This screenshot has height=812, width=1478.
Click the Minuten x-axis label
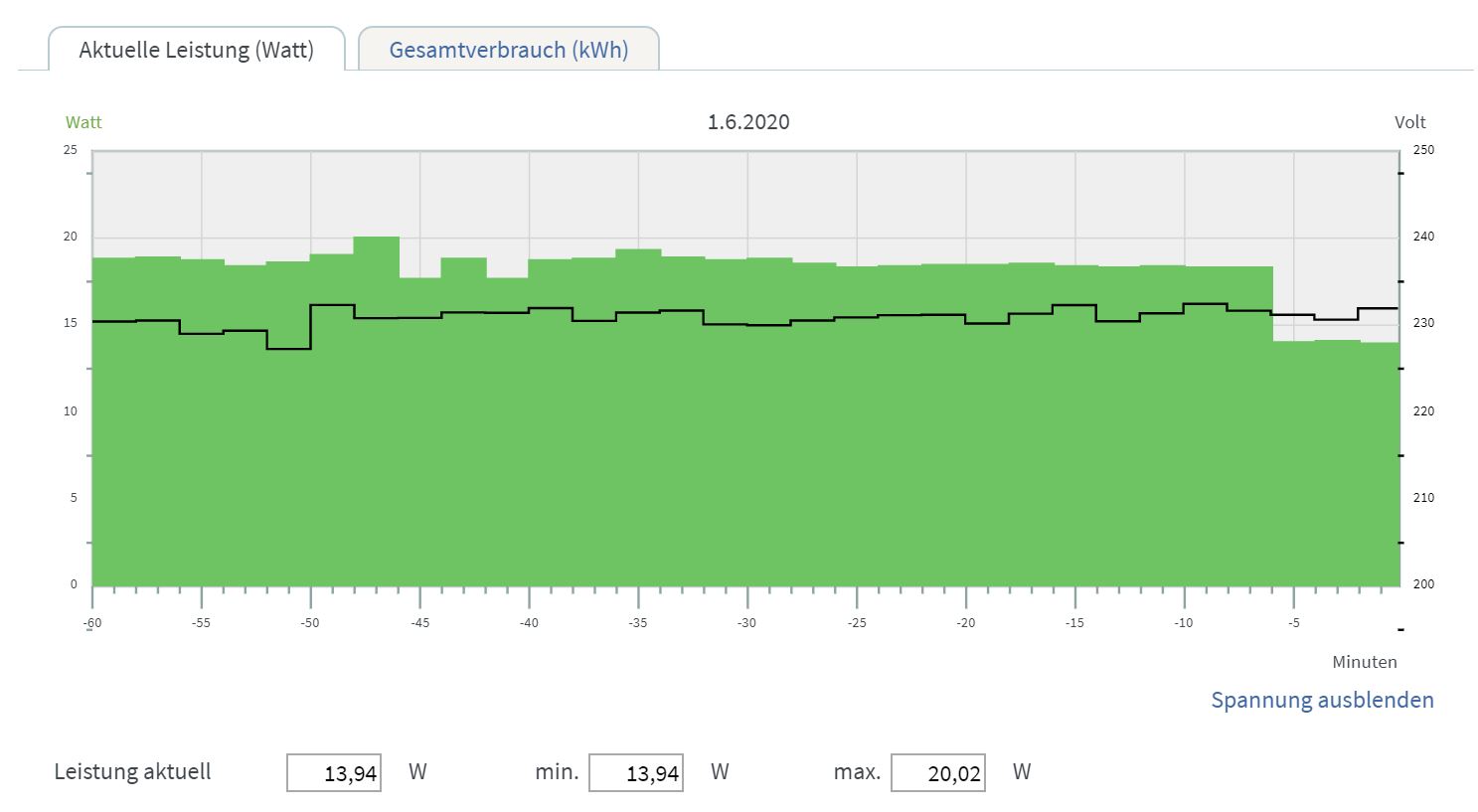(1364, 662)
